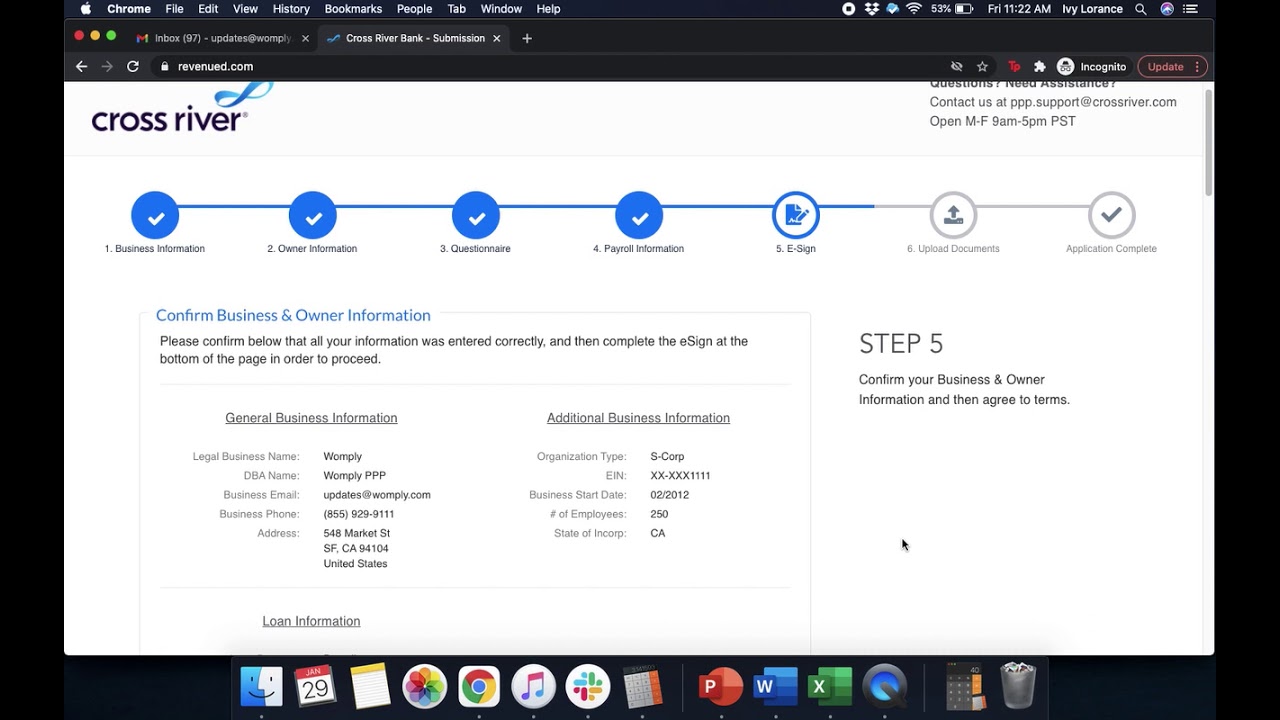This screenshot has height=720, width=1280.
Task: Open a new tab with plus button
Action: coord(527,38)
